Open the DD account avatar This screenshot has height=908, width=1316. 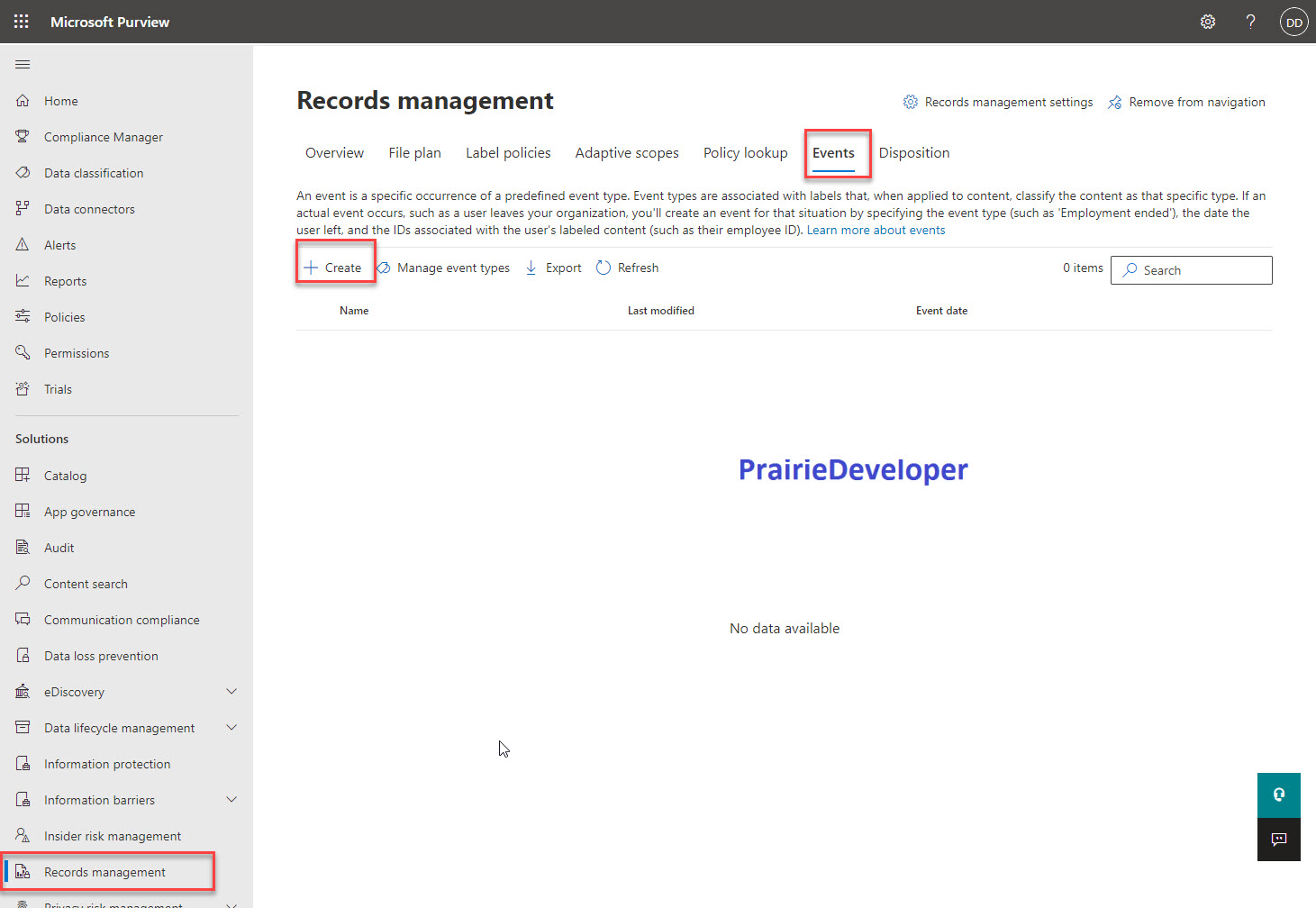[x=1294, y=22]
